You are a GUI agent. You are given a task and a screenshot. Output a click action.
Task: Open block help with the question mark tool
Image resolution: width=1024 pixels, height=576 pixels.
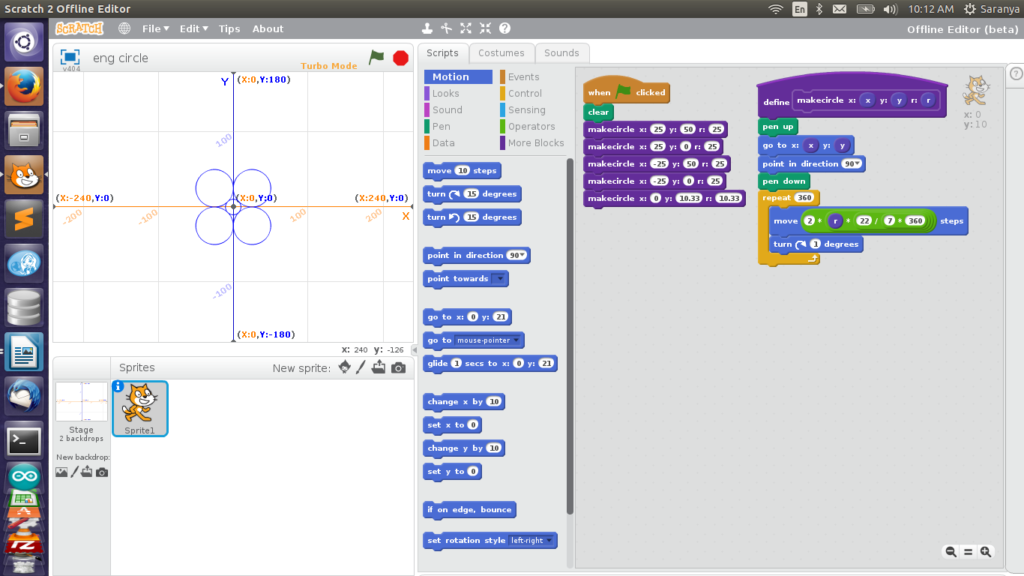[x=505, y=28]
